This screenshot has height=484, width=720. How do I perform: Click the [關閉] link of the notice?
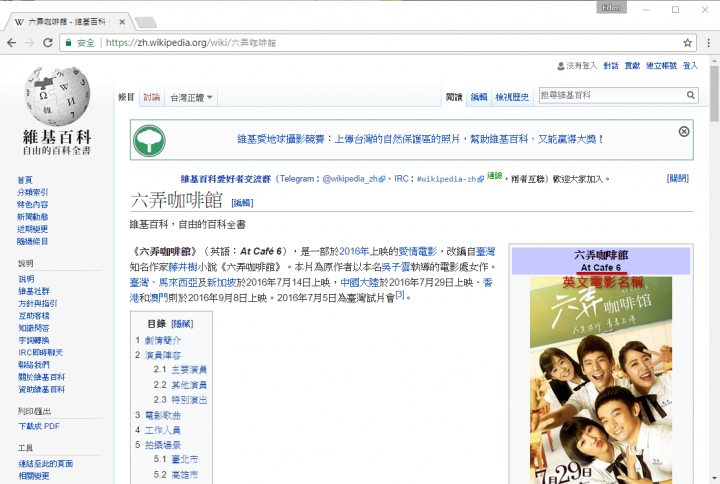[678, 178]
